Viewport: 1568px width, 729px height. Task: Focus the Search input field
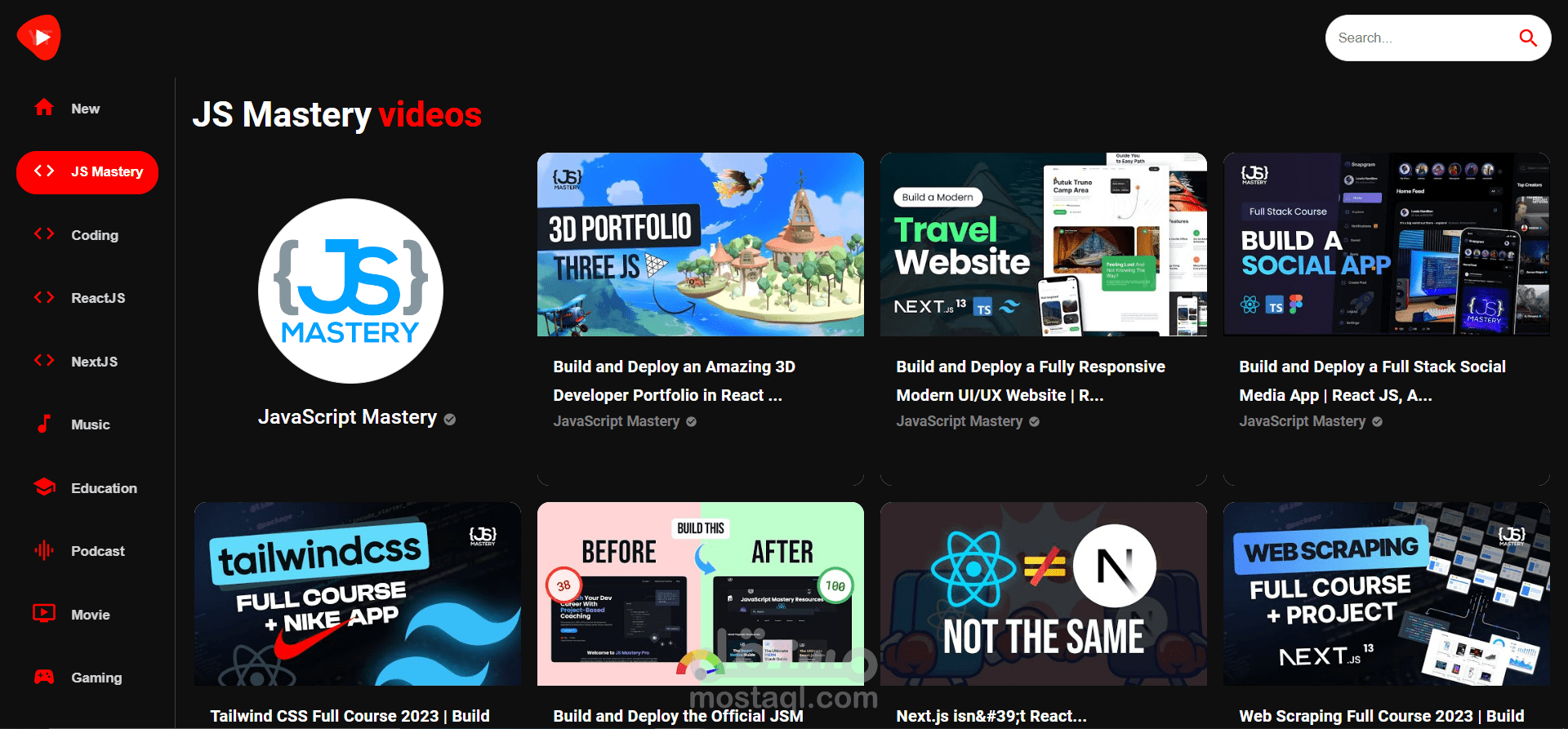pyautogui.click(x=1423, y=38)
